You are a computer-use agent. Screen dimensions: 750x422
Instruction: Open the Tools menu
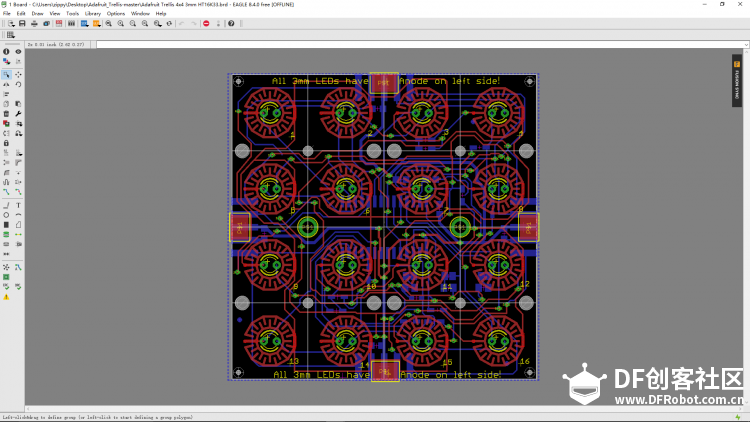click(x=72, y=13)
